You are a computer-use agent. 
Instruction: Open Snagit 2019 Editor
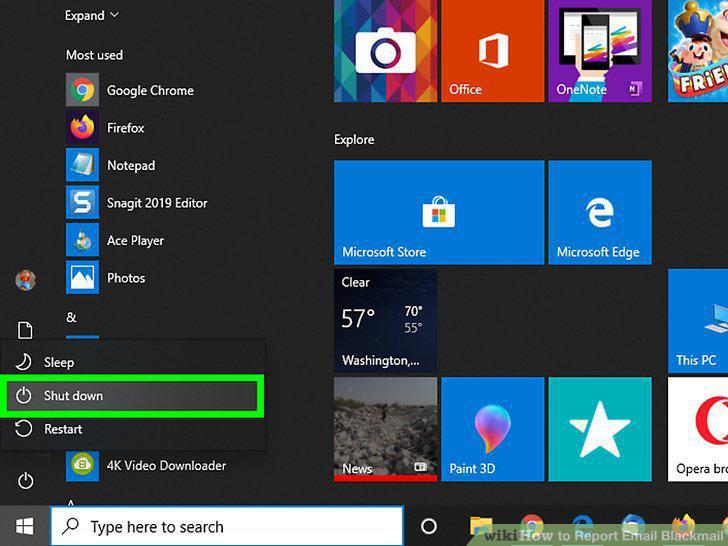[x=137, y=203]
